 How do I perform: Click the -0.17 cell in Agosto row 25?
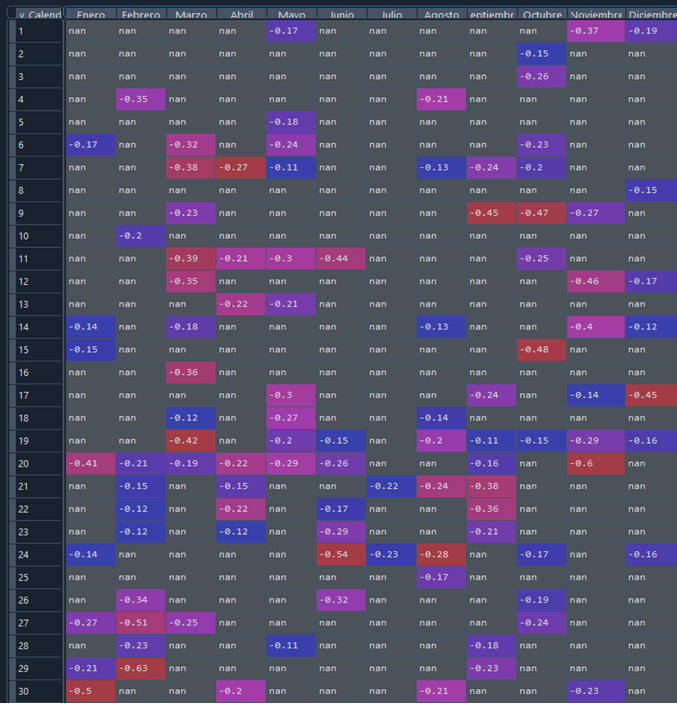click(x=441, y=577)
